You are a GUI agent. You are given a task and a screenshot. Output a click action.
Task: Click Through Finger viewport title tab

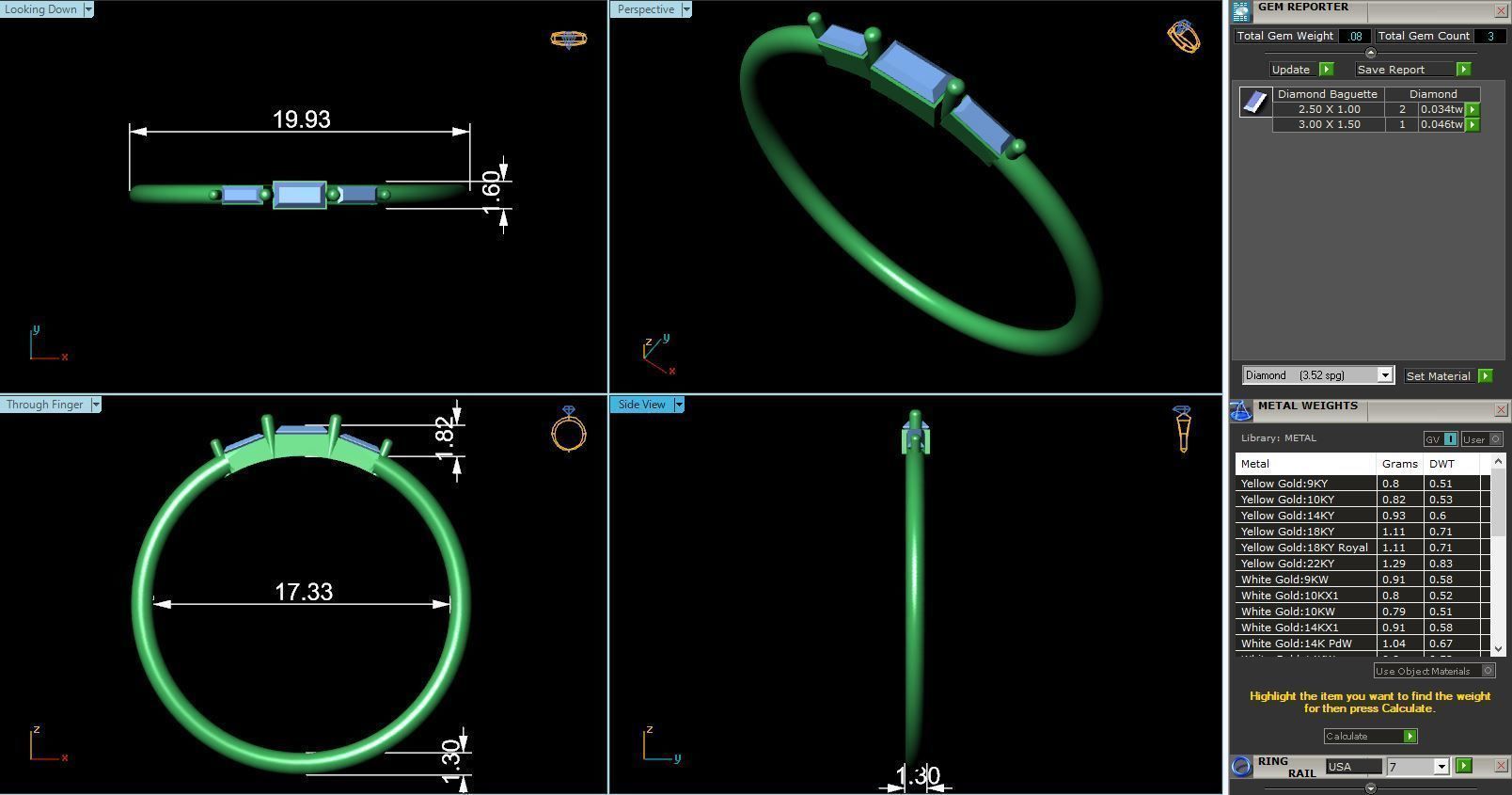tap(44, 405)
